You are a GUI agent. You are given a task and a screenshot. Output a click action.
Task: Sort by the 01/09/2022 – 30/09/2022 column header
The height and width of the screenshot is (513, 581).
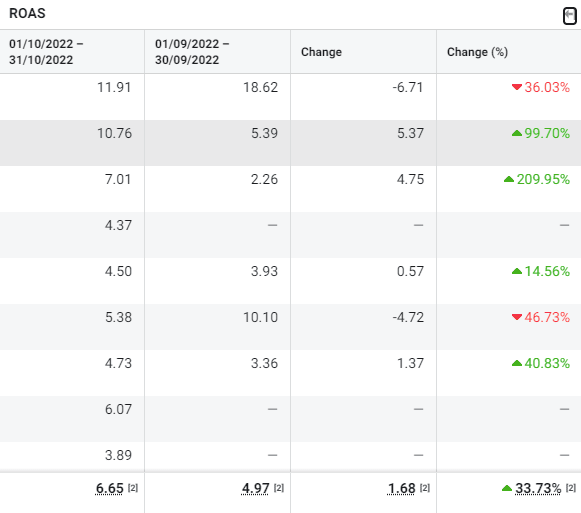(192, 52)
